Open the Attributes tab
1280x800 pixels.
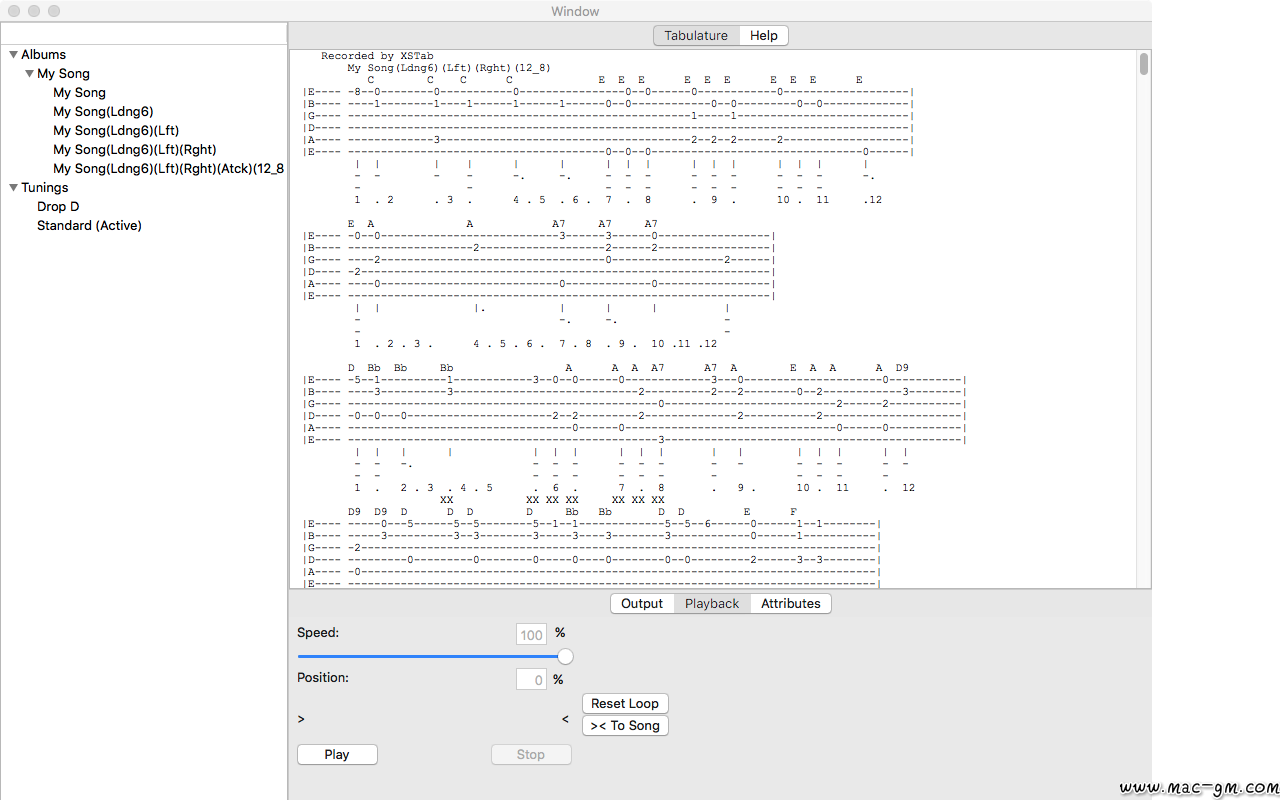(791, 603)
